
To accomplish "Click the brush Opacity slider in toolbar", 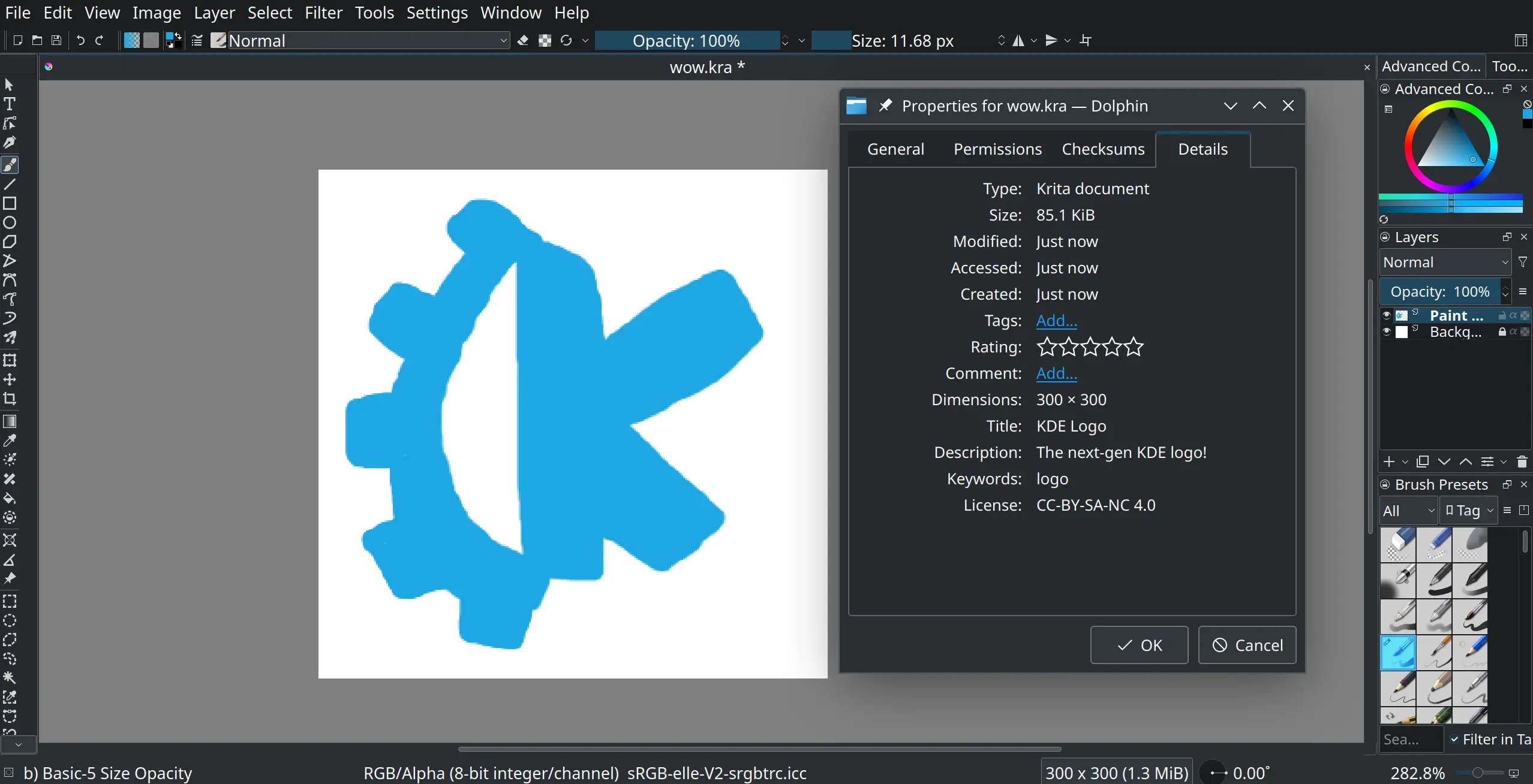I will point(686,40).
